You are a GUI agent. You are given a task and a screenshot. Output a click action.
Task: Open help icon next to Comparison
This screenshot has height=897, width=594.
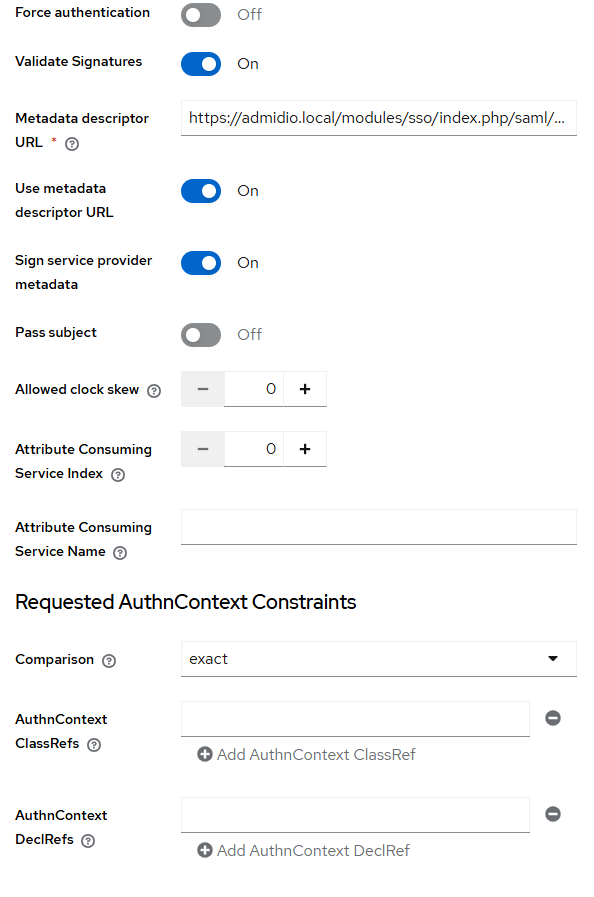click(109, 661)
